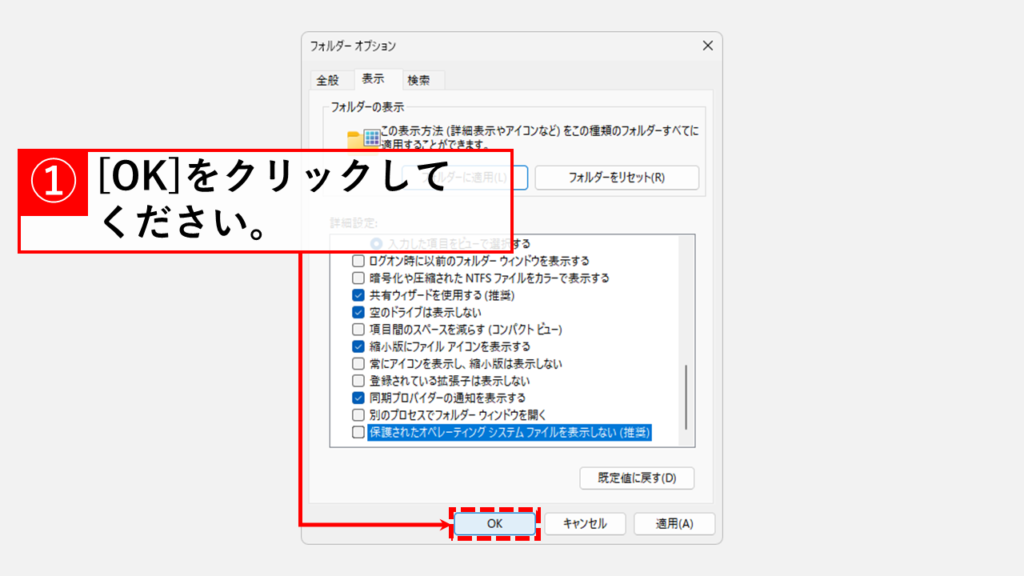Click the キャンセル button

tap(584, 524)
